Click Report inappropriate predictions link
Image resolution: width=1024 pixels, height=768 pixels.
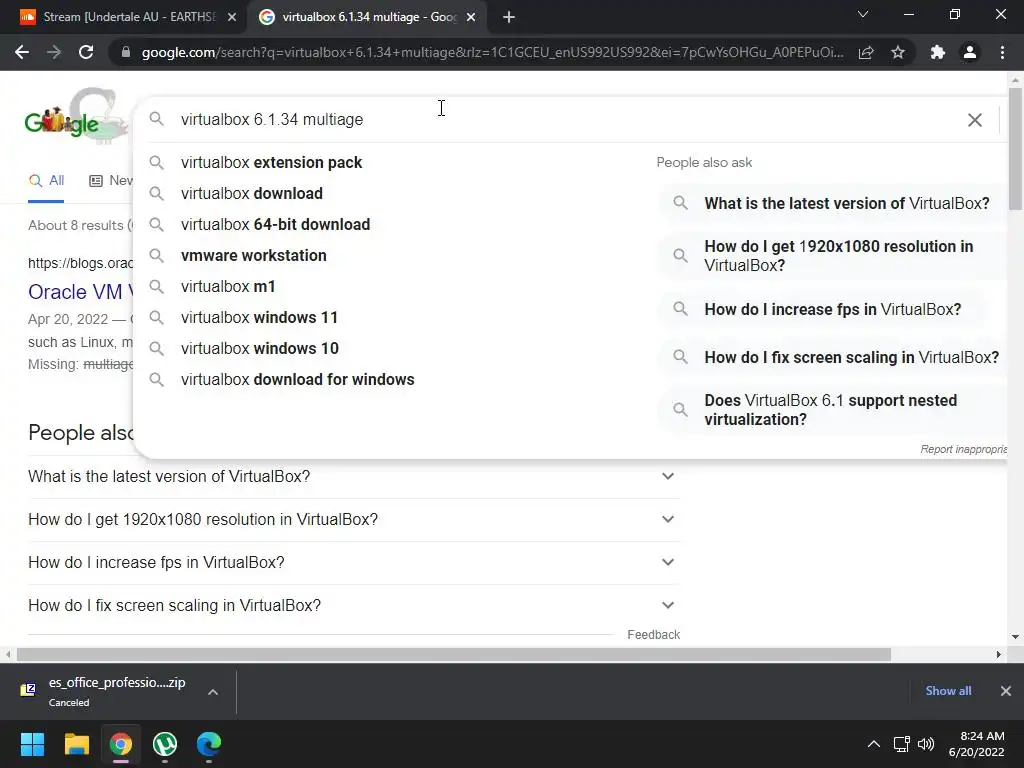click(x=963, y=449)
